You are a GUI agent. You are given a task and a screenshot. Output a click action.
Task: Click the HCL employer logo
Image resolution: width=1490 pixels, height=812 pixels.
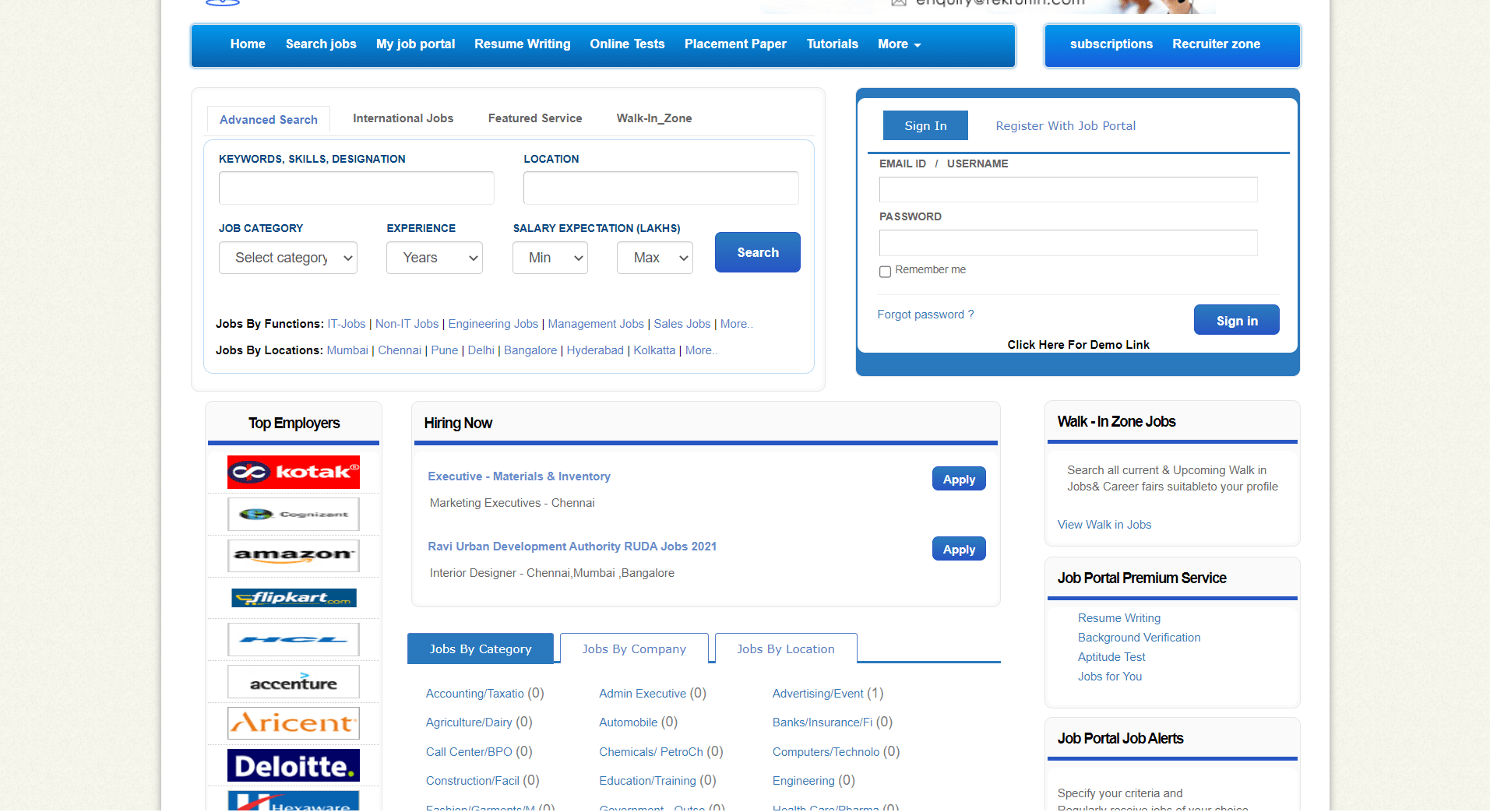(x=293, y=639)
